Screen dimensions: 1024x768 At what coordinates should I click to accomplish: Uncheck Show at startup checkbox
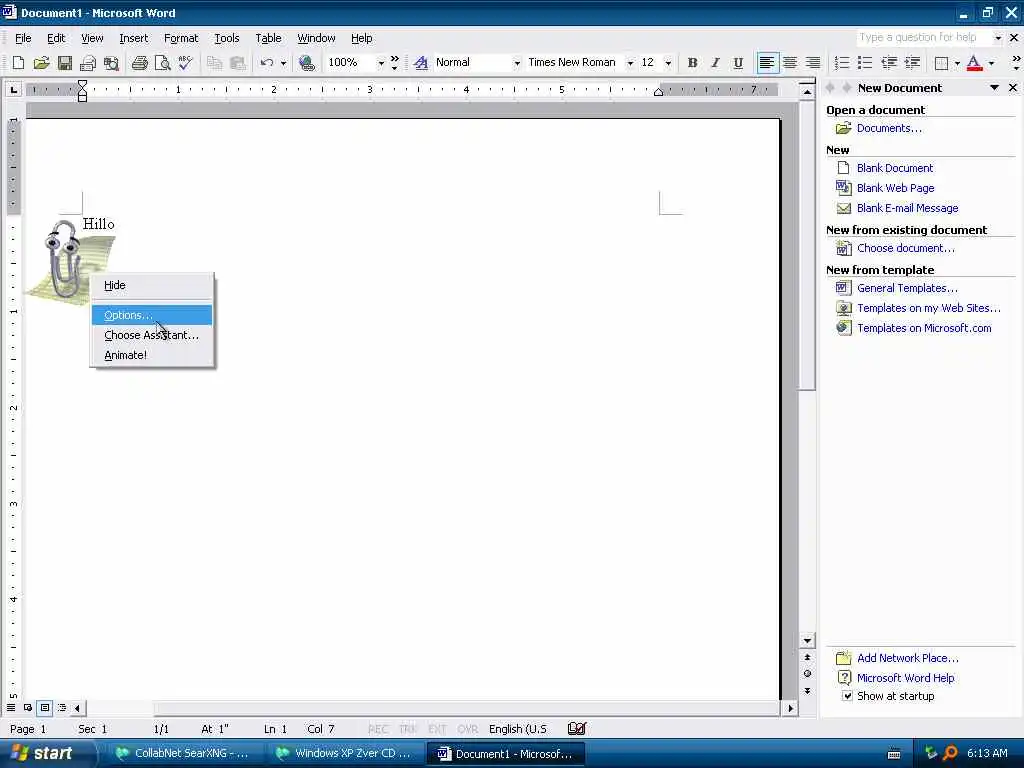click(x=847, y=696)
